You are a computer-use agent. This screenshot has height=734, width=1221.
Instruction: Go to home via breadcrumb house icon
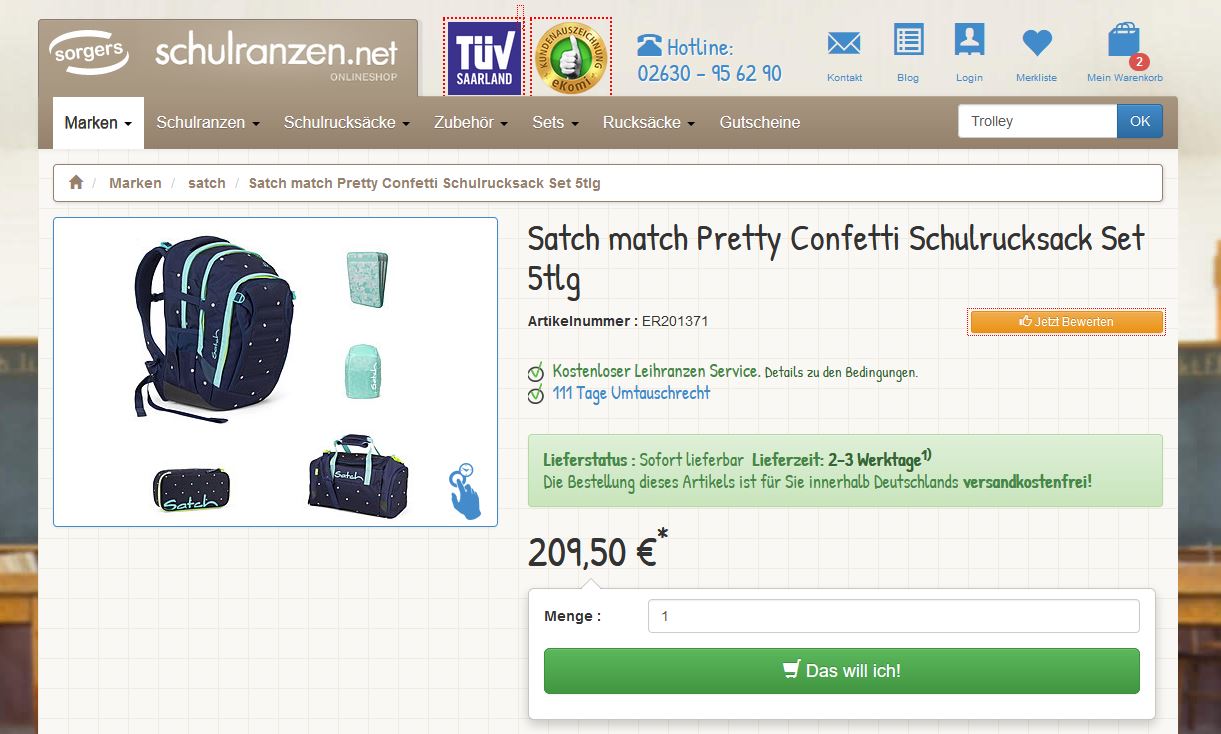click(76, 183)
